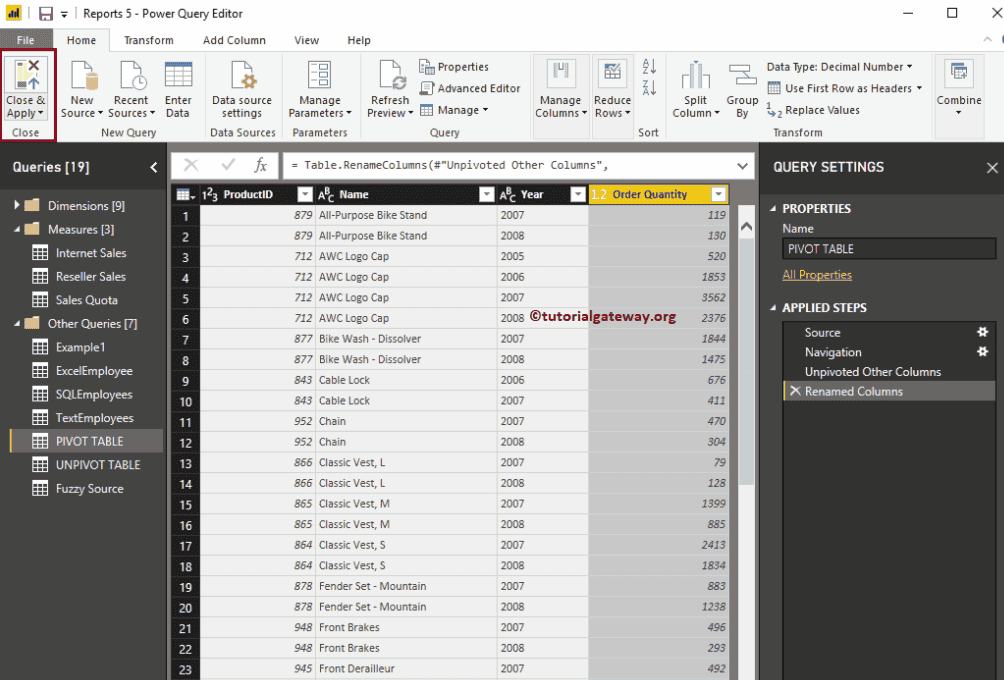This screenshot has height=680, width=1004.
Task: Open the Order Quantity column filter dropdown
Action: (718, 194)
